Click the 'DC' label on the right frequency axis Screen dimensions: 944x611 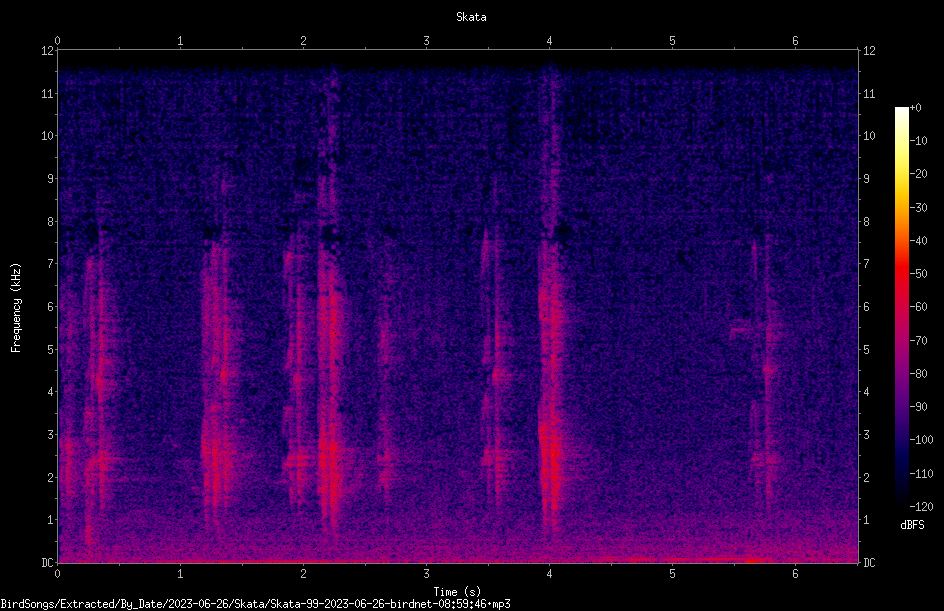coord(869,563)
